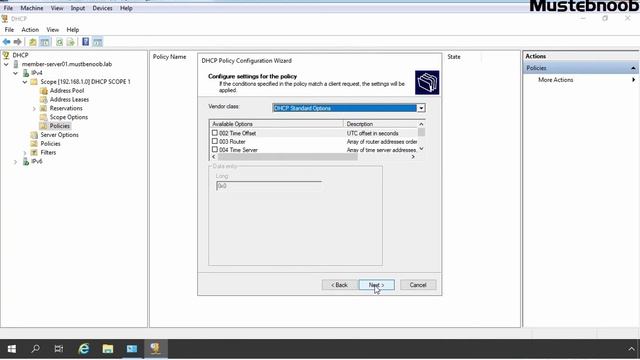
Task: Open the DHCP File menu
Action: pos(9,29)
